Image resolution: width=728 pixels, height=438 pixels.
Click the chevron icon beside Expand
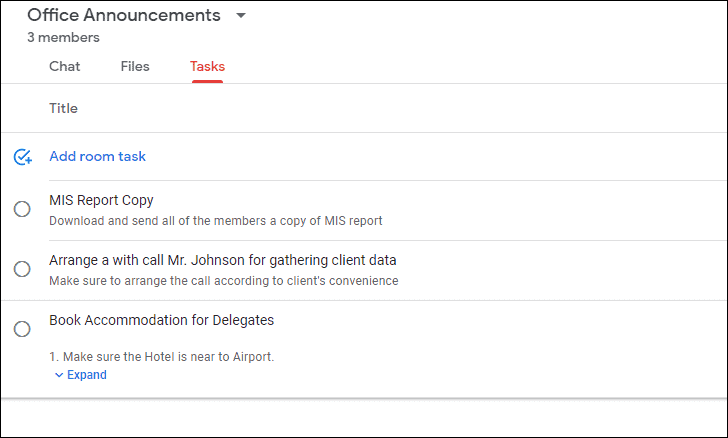point(59,375)
